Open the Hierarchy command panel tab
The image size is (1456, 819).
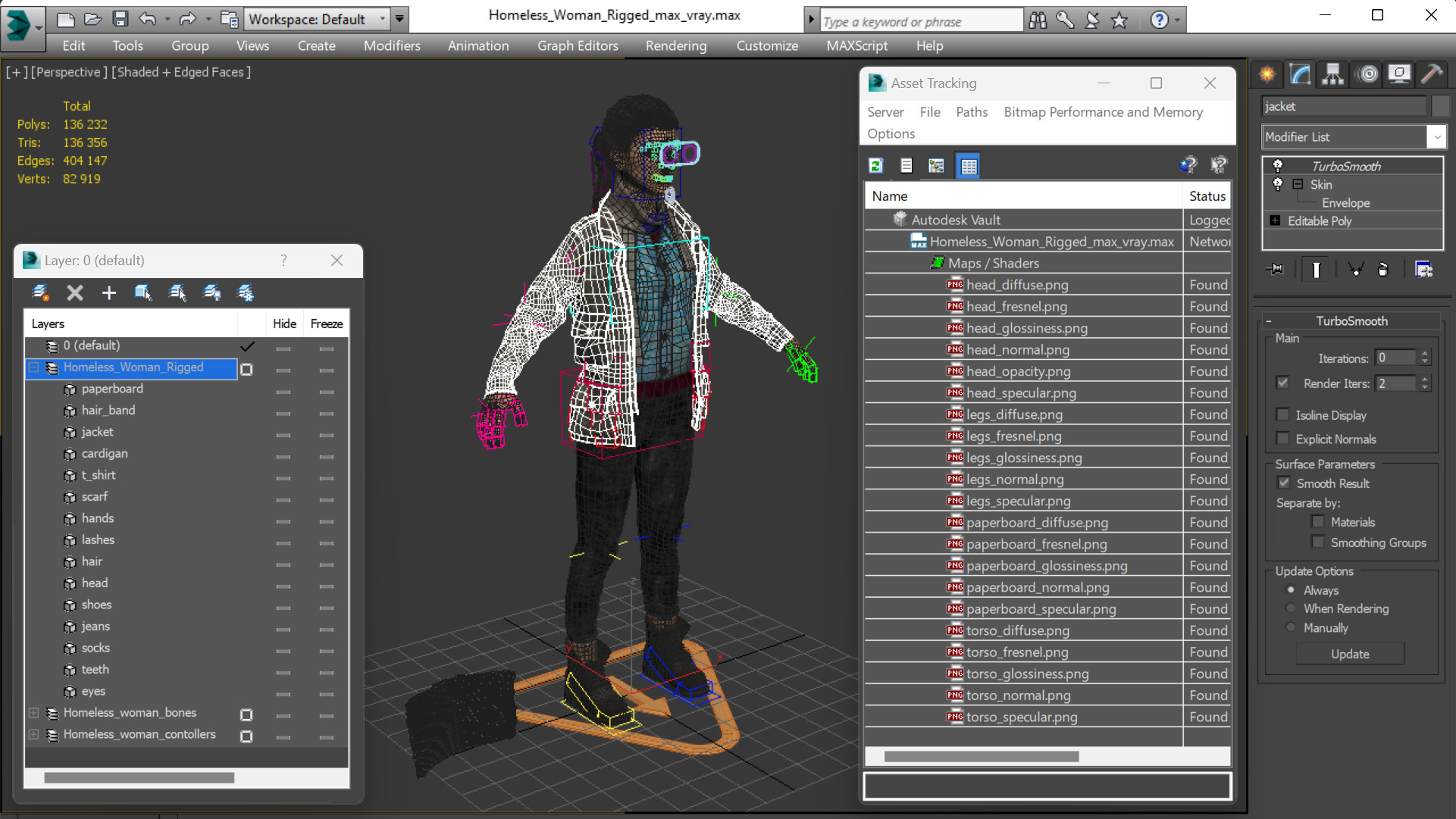click(x=1332, y=73)
